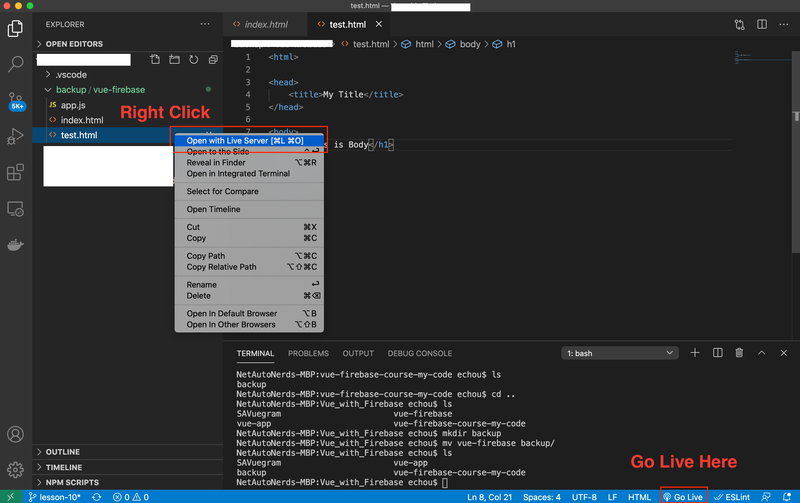
Task: Open the Docker view in activity bar
Action: coord(15,244)
